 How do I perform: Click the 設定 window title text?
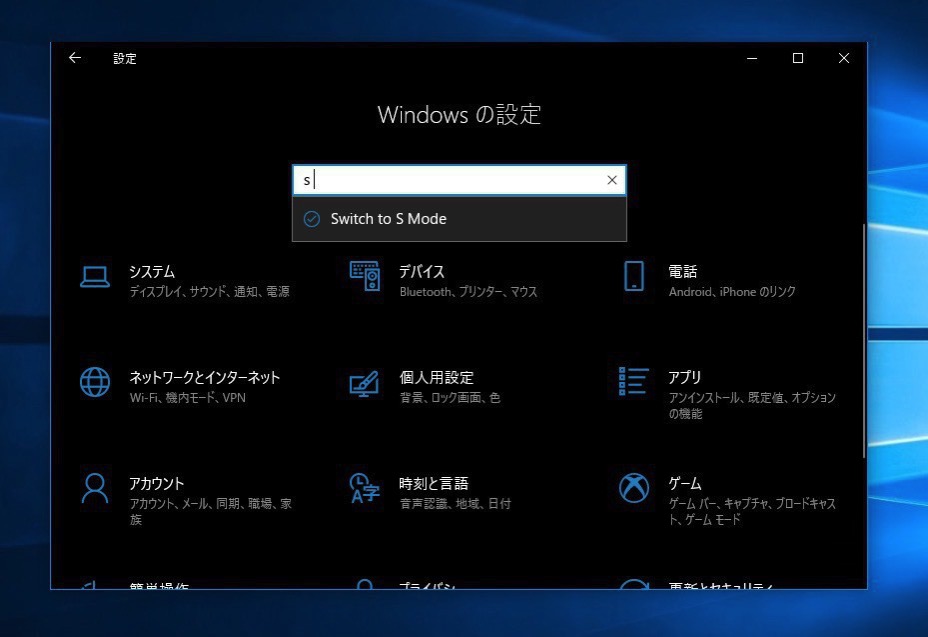tap(125, 58)
